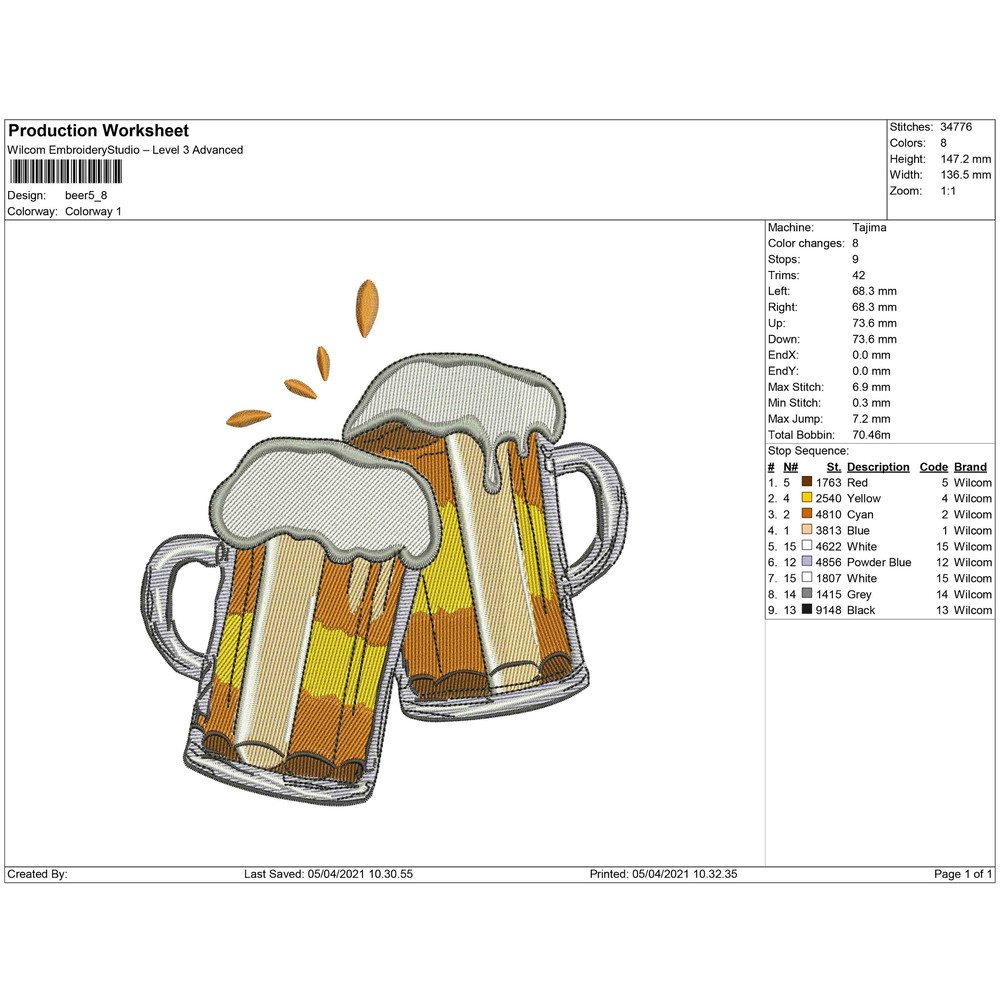Click the right beer mug handle

pyautogui.click(x=592, y=510)
